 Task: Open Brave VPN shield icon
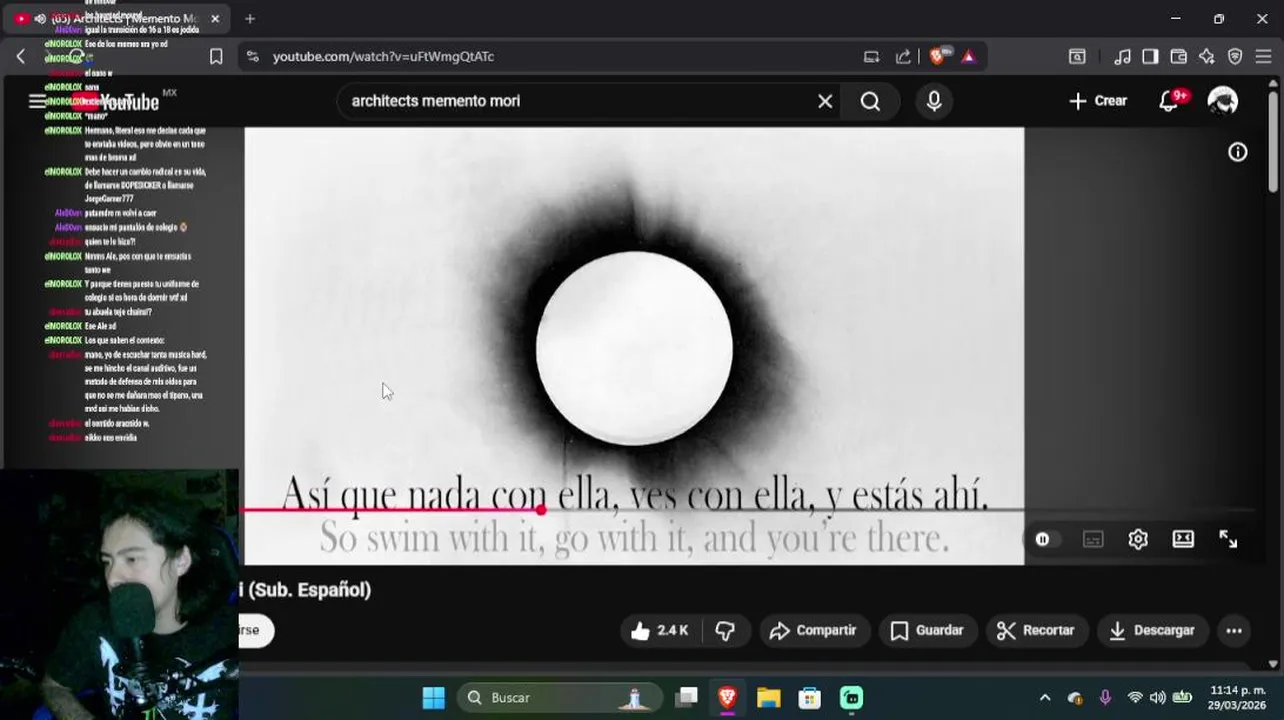[x=1235, y=57]
